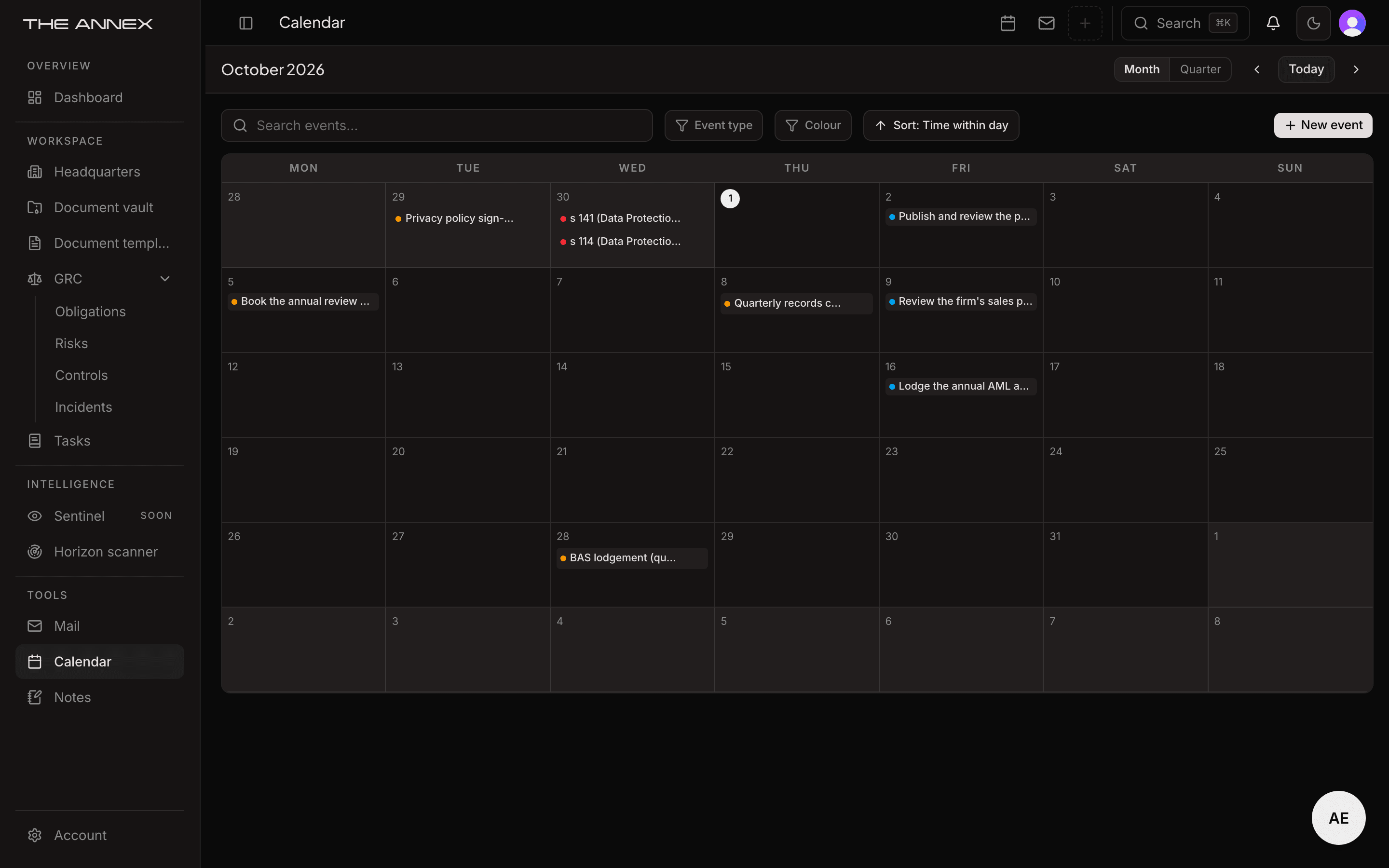The image size is (1389, 868).
Task: Open the calendar shortcut icon in top bar
Action: pos(1008,23)
